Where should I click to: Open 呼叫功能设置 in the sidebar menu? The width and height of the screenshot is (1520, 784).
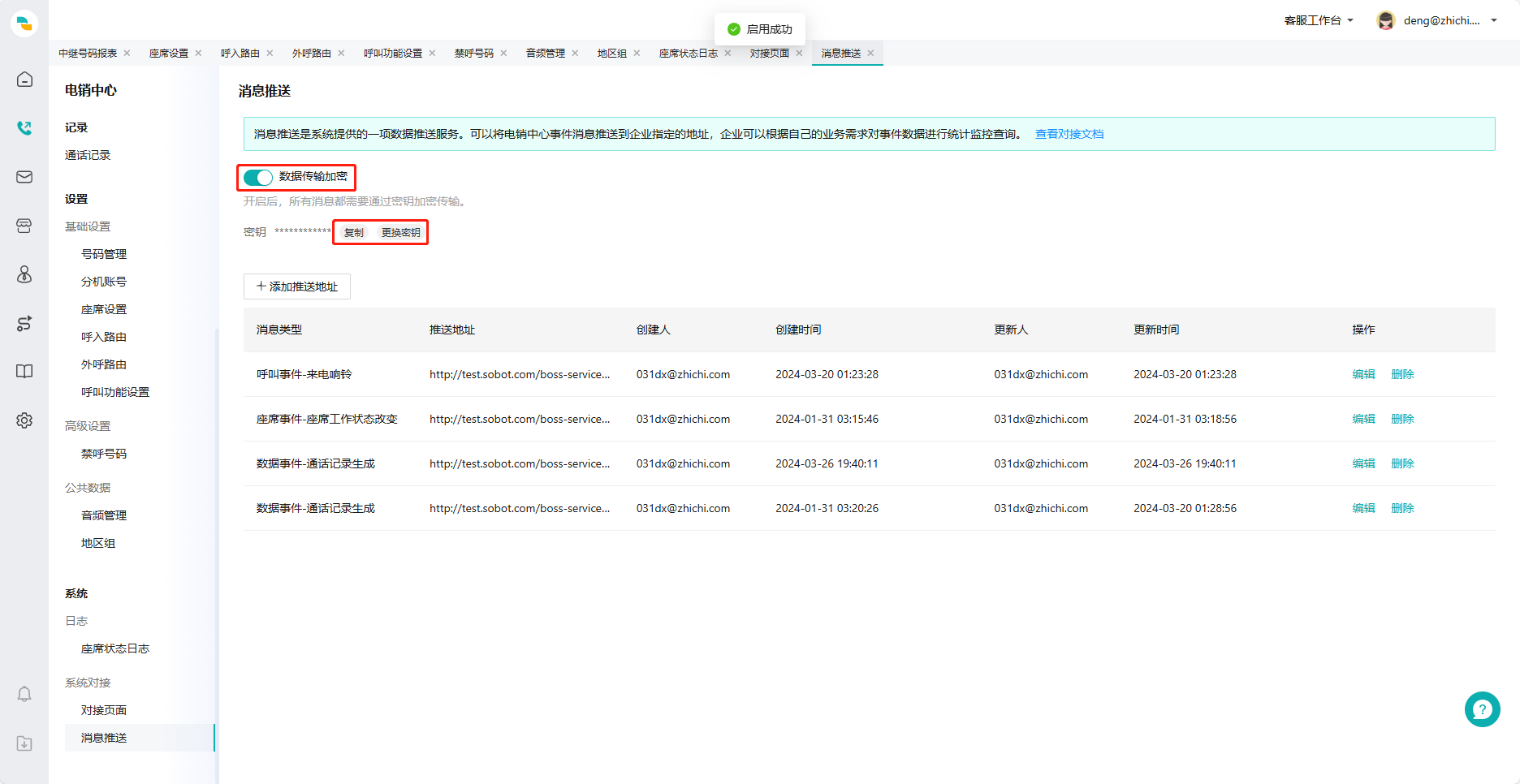[115, 392]
